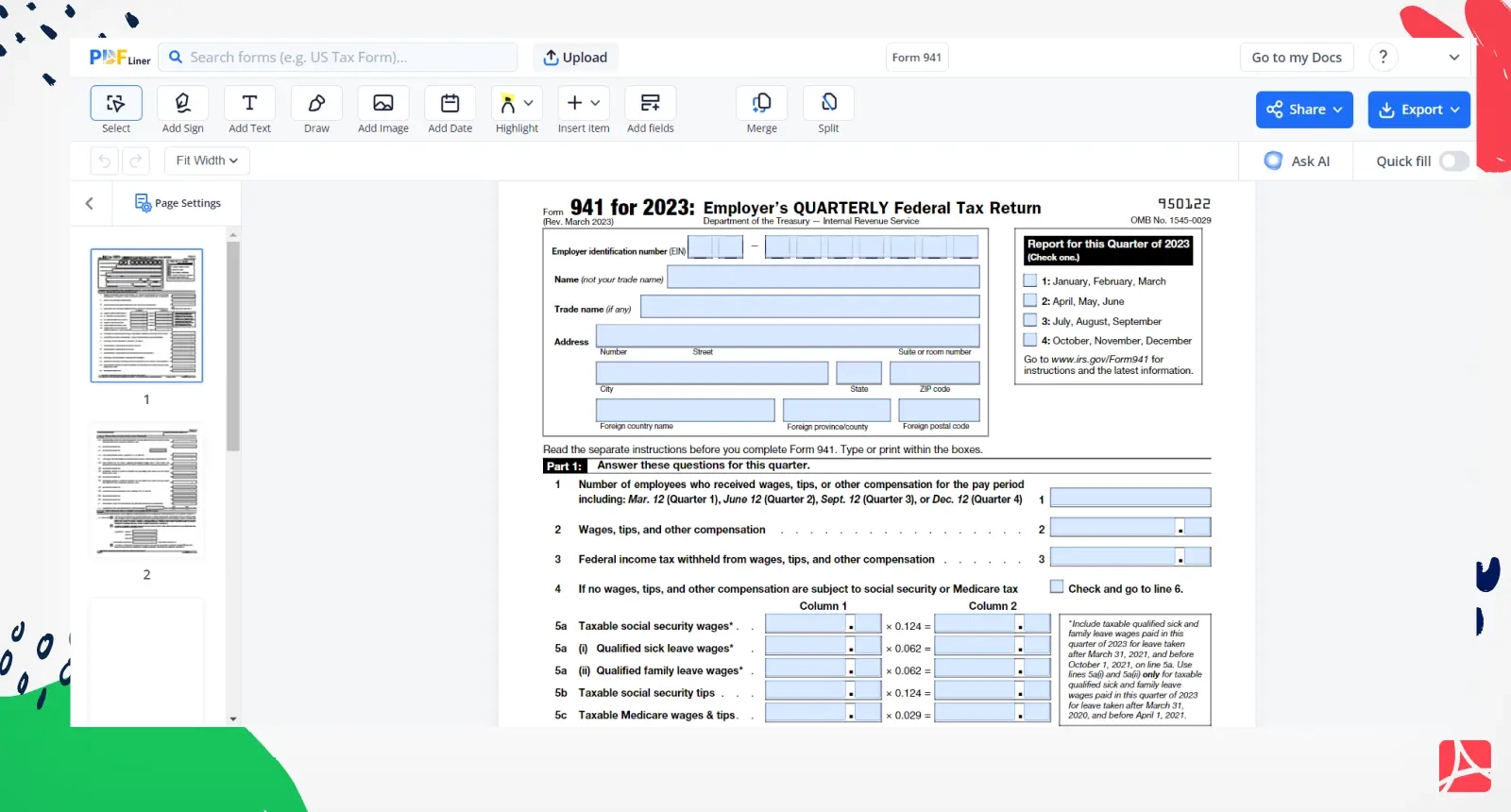Check quarter 1: January, February, March

(x=1030, y=280)
